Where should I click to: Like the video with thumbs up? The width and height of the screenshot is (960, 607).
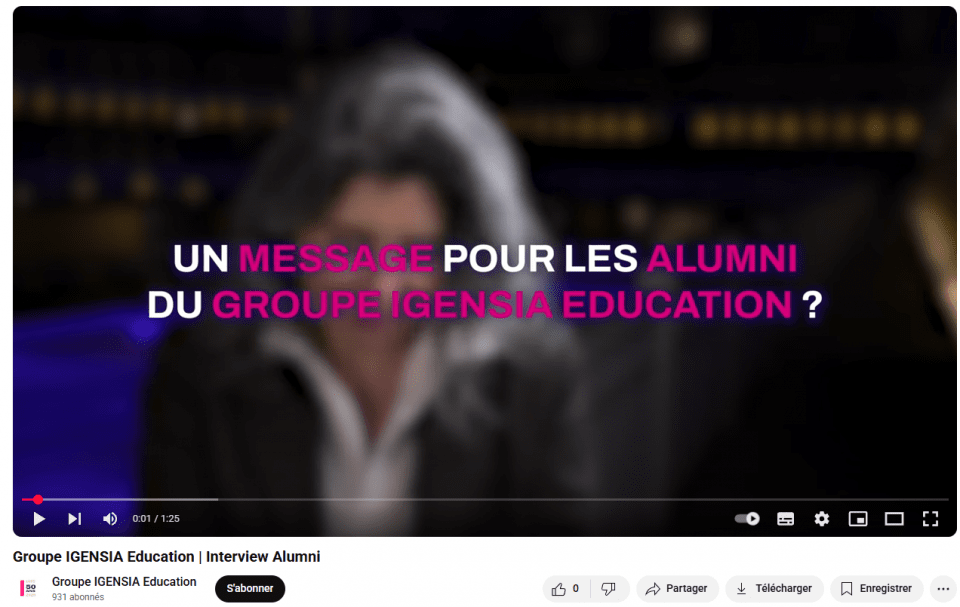pyautogui.click(x=566, y=589)
